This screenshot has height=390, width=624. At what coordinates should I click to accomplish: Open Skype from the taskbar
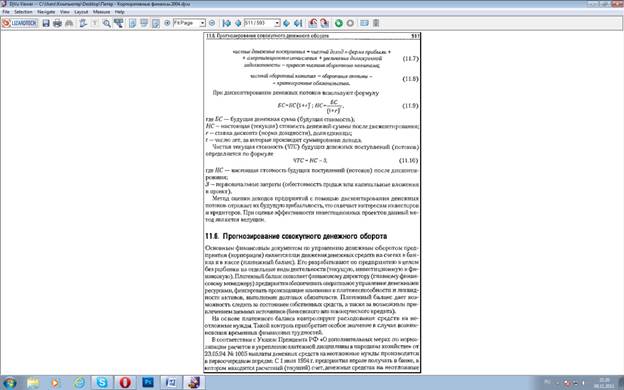102,383
